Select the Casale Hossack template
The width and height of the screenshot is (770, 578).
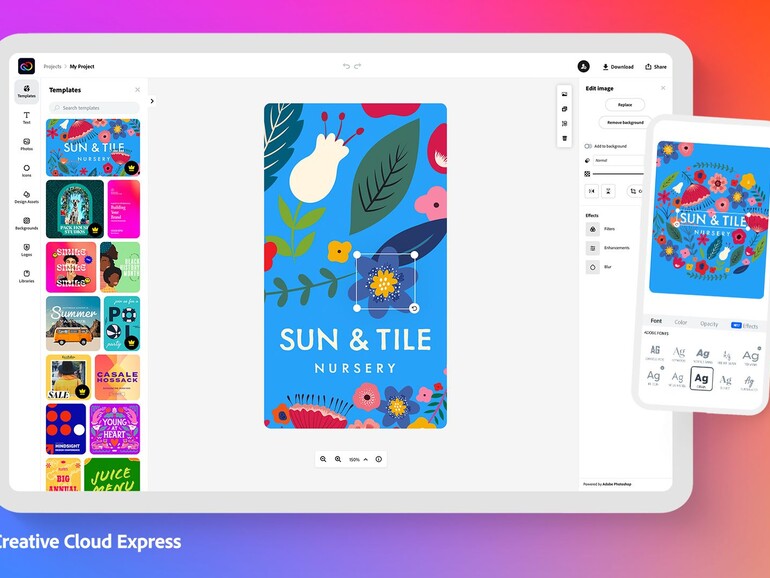click(x=117, y=377)
